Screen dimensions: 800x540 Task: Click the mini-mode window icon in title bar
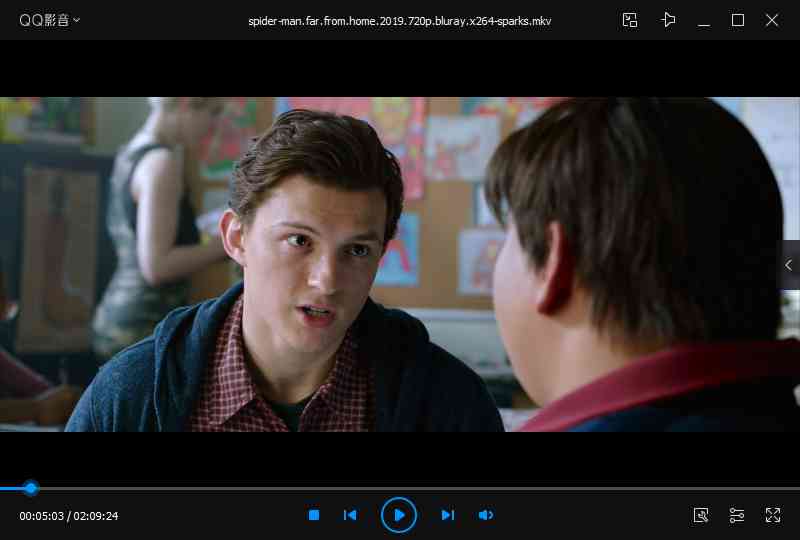pos(630,20)
